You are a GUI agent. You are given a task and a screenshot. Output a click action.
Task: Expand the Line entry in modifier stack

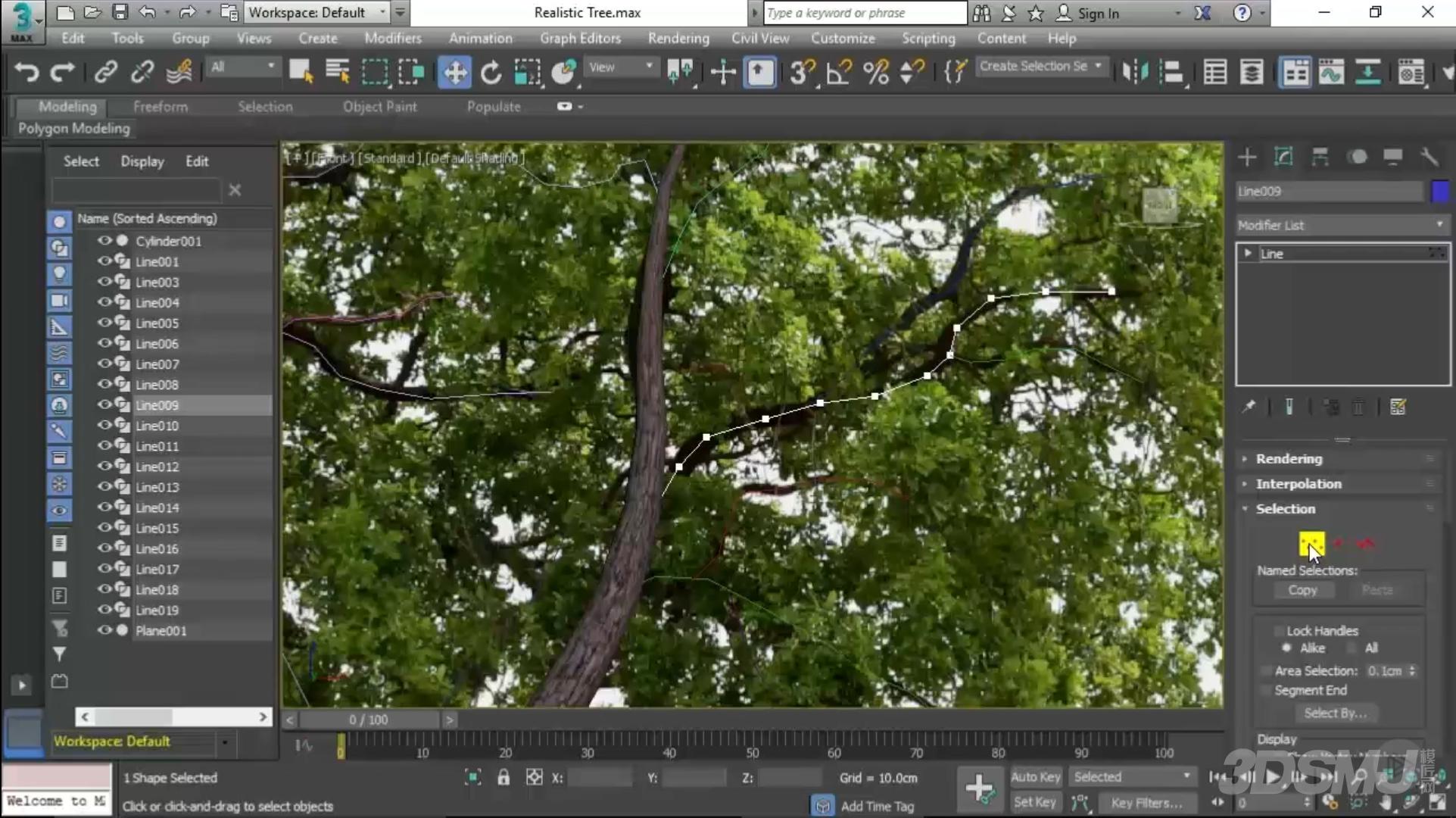click(1248, 253)
